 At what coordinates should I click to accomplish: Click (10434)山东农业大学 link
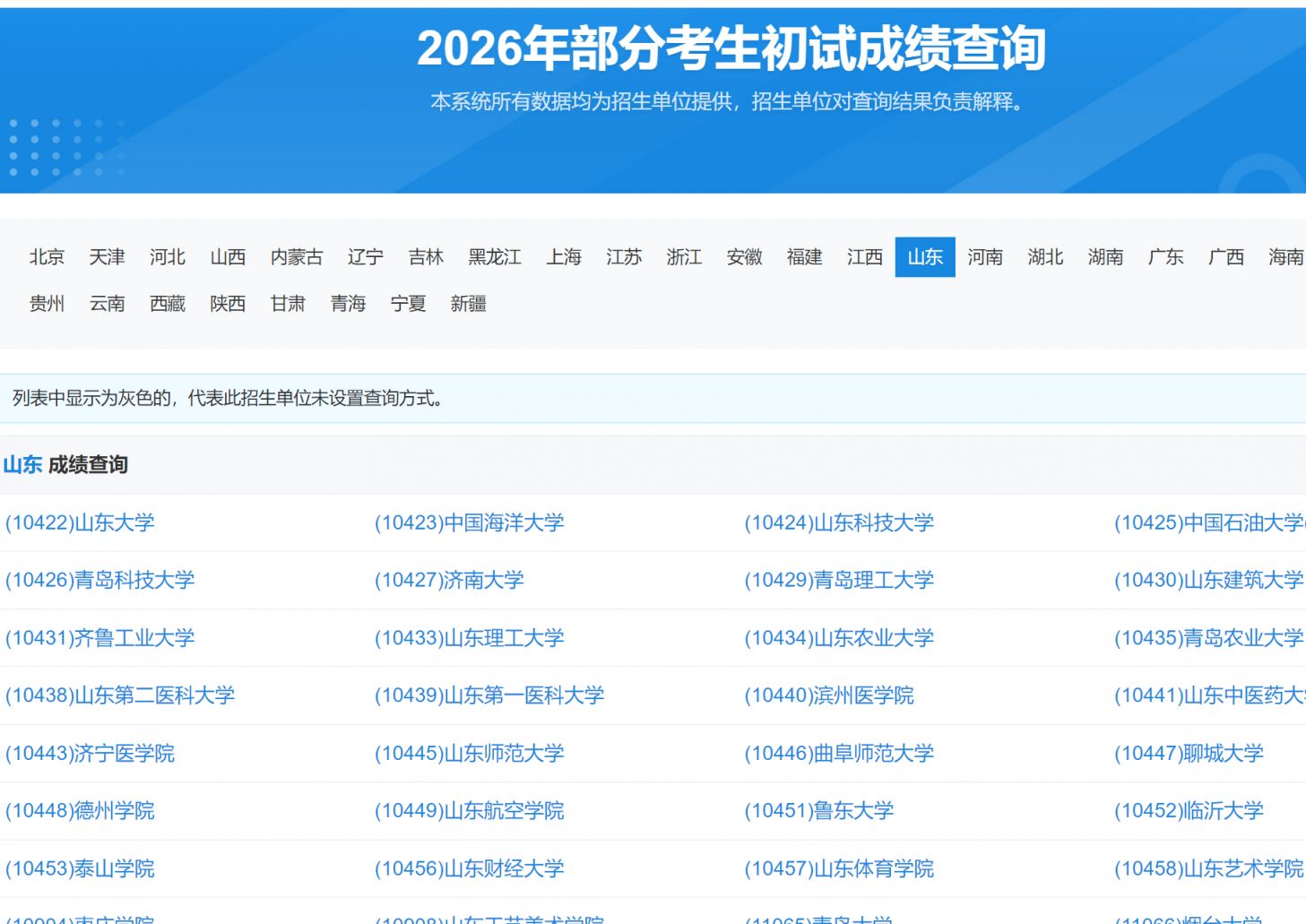tap(839, 638)
